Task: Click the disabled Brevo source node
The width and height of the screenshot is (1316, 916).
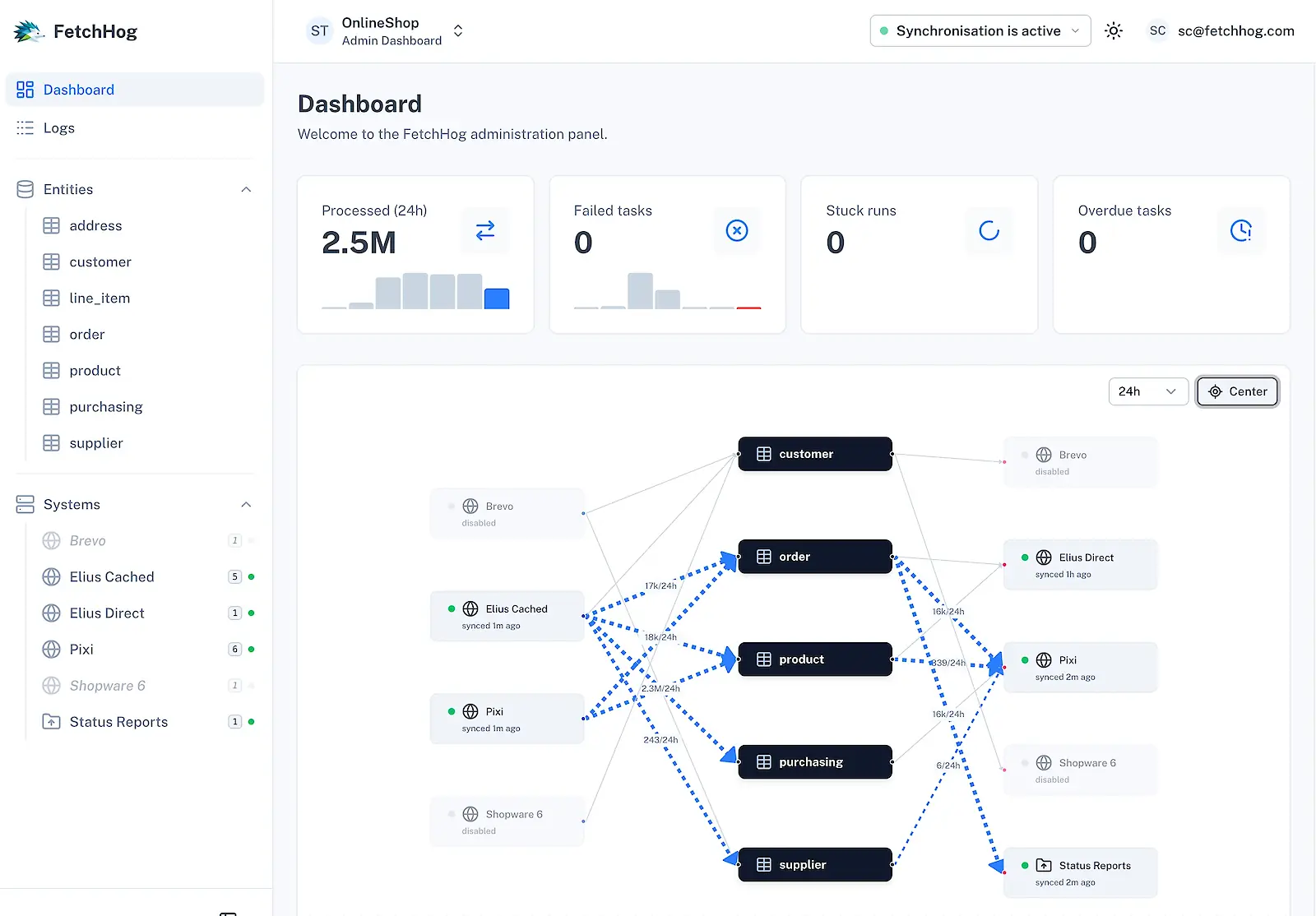Action: point(507,514)
